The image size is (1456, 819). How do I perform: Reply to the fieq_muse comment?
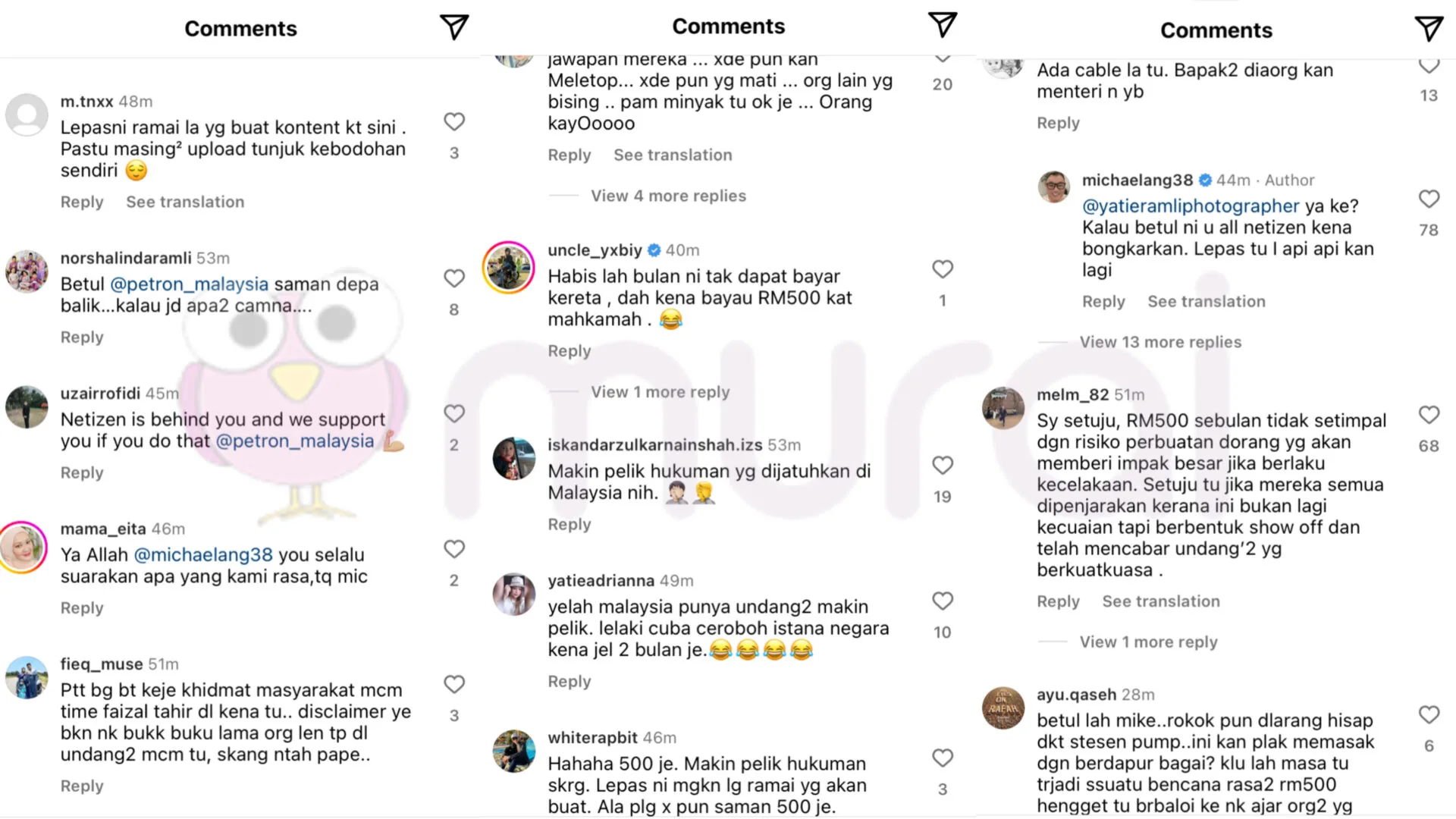82,786
